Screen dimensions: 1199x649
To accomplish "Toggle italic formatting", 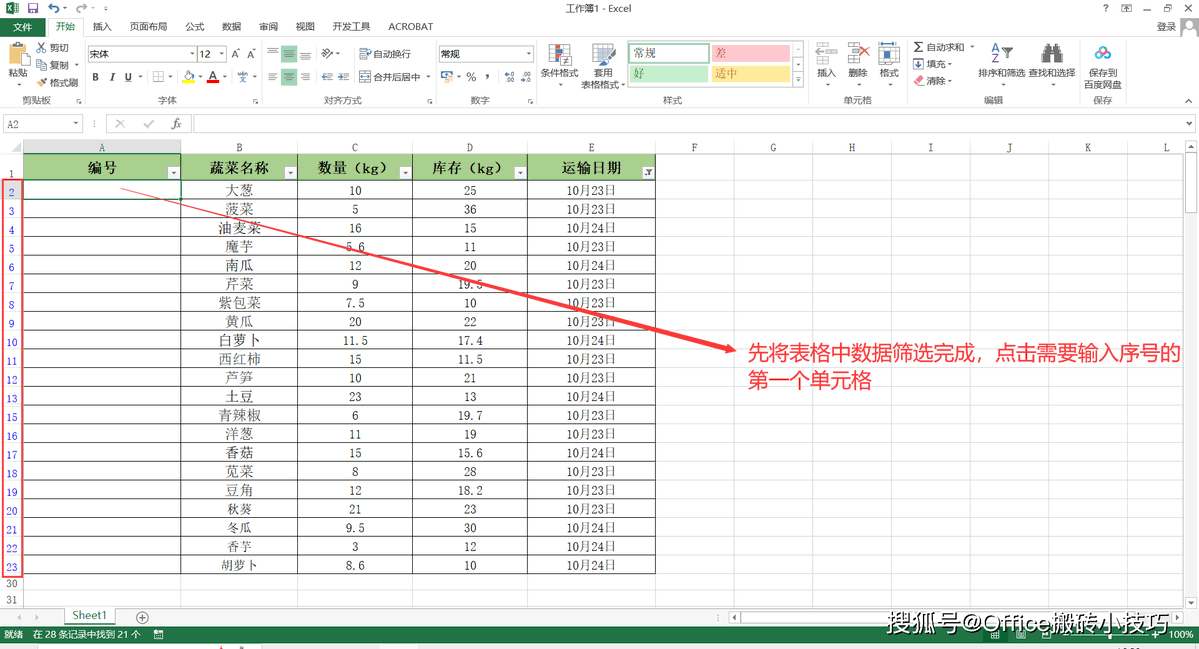I will coord(112,76).
